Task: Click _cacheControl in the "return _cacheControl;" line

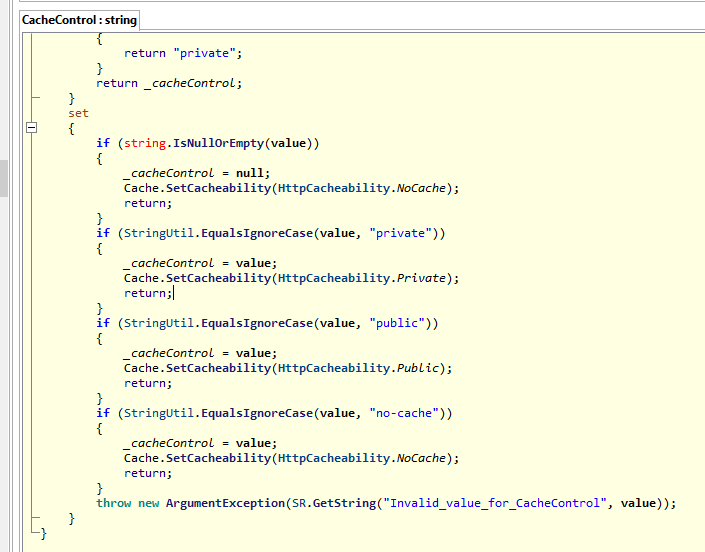Action: [x=190, y=83]
